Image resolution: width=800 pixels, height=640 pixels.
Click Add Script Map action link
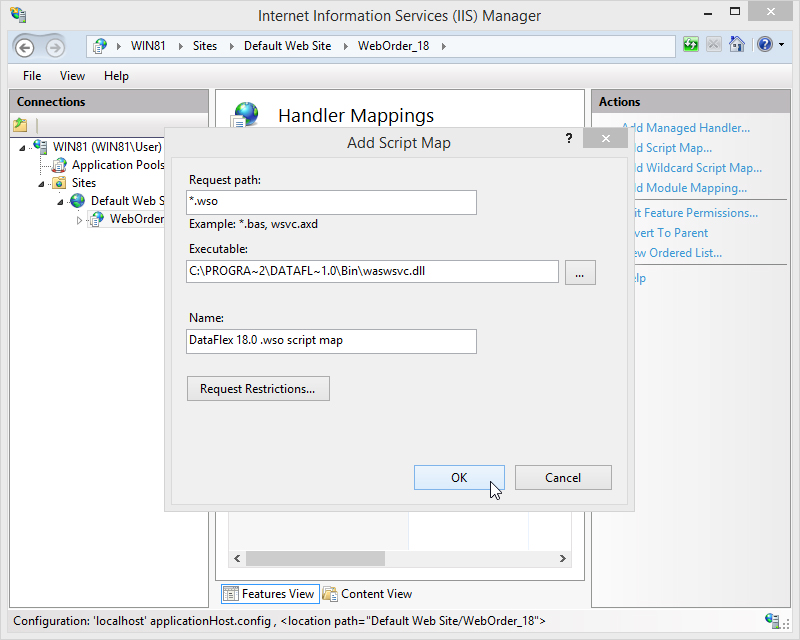(x=672, y=148)
